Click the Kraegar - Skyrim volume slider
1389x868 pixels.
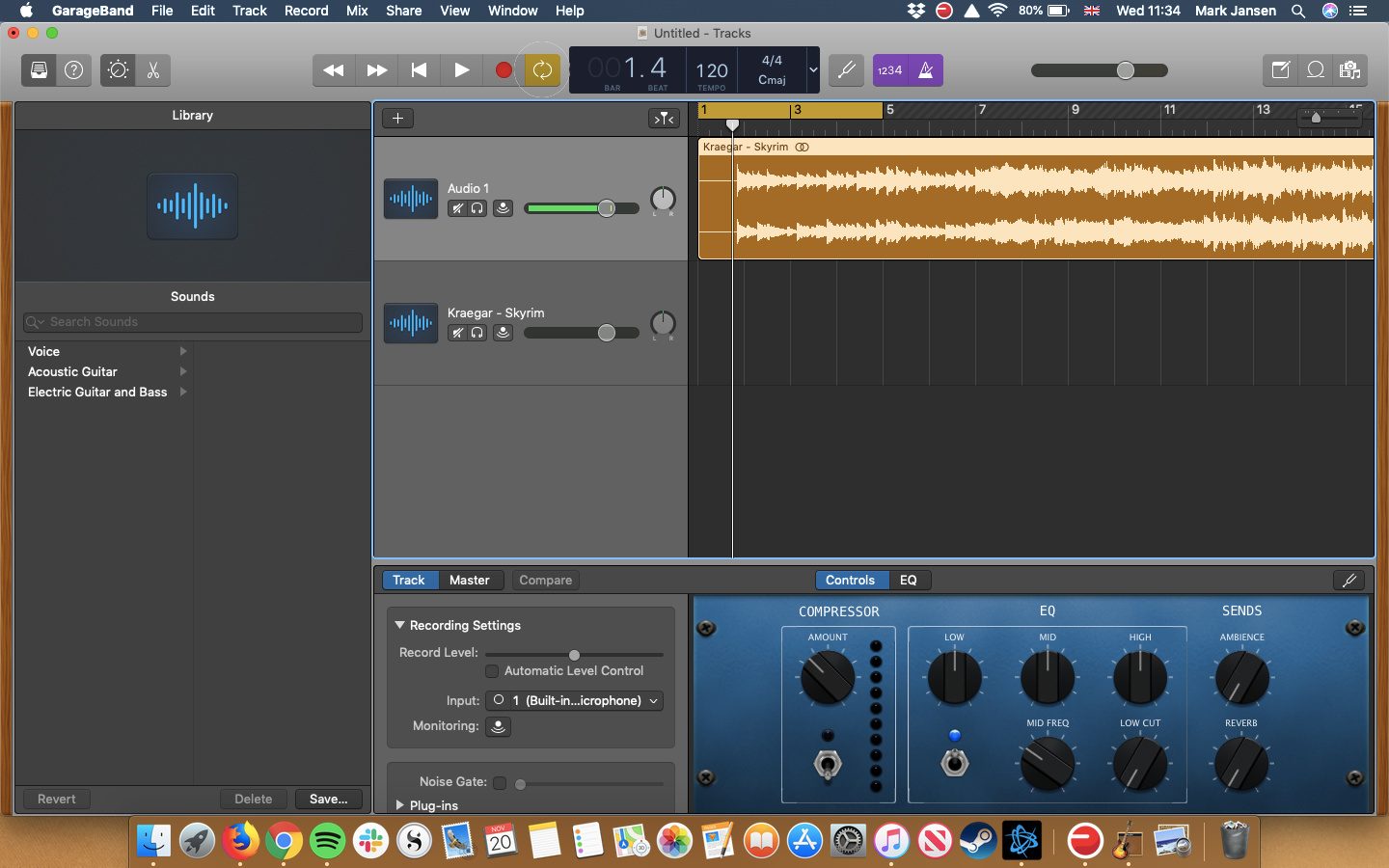(x=582, y=333)
